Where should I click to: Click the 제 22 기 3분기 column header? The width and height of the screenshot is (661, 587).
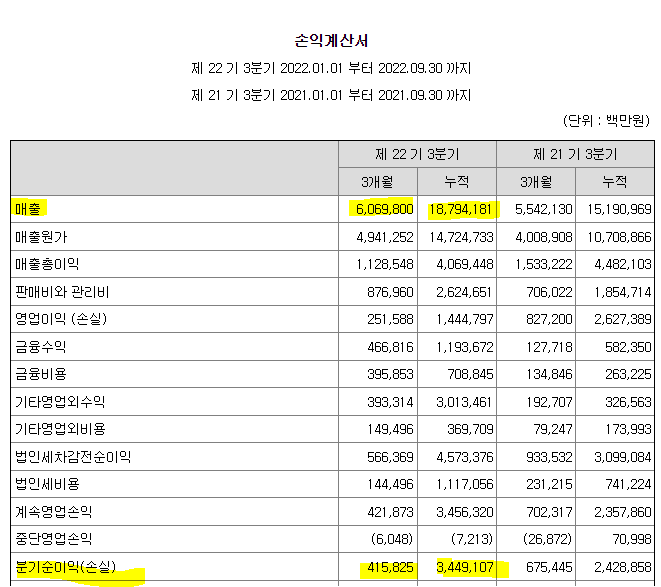417,154
